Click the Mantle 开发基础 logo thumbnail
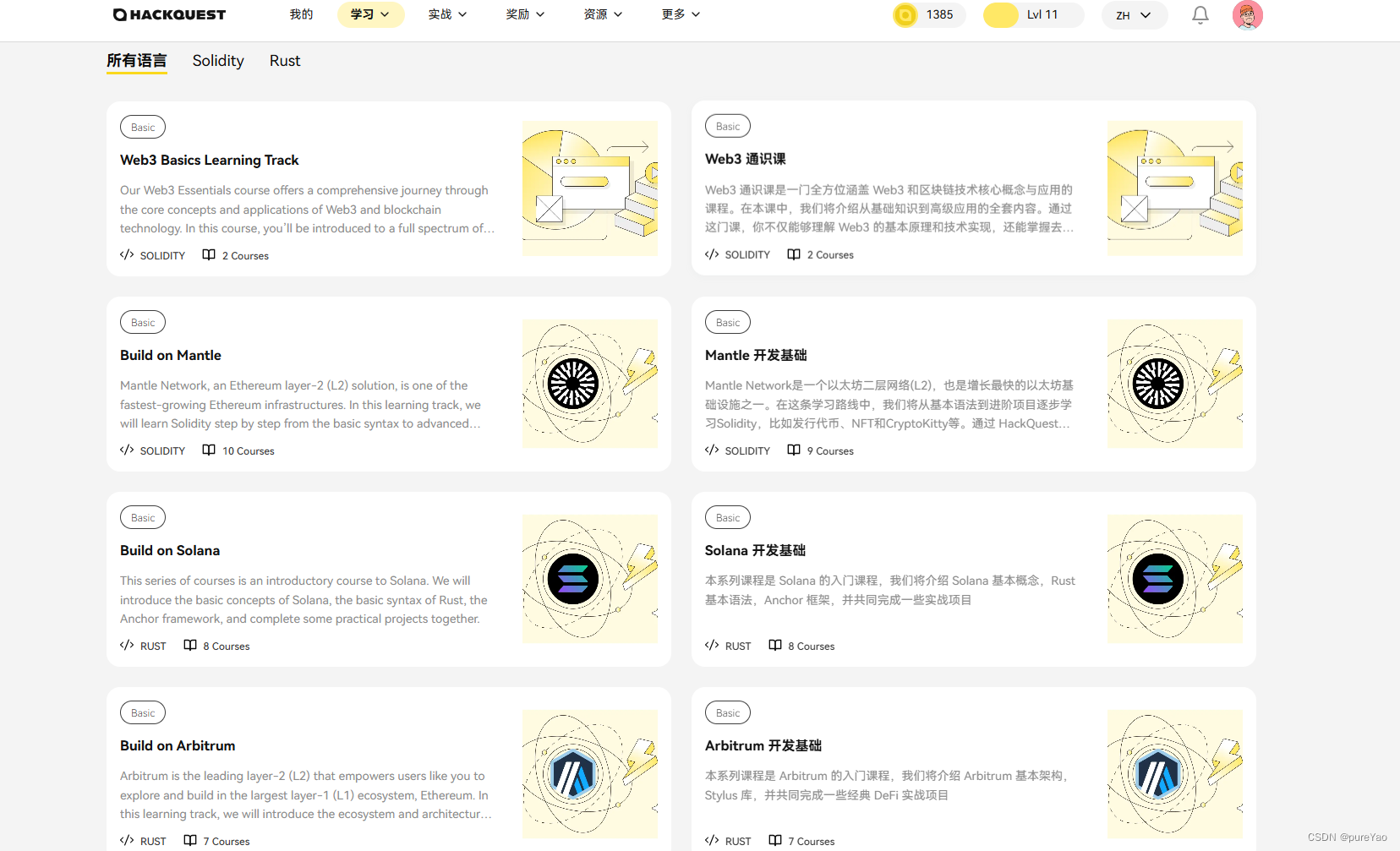Image resolution: width=1400 pixels, height=851 pixels. click(1175, 384)
